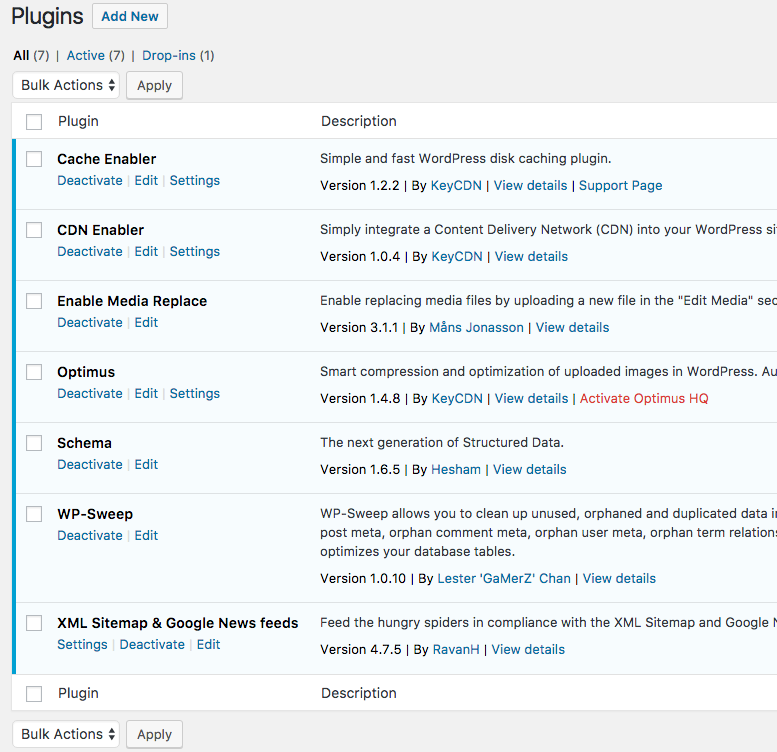Open KeyCDN author link for CDN Enabler
This screenshot has width=777, height=752.
click(x=457, y=257)
